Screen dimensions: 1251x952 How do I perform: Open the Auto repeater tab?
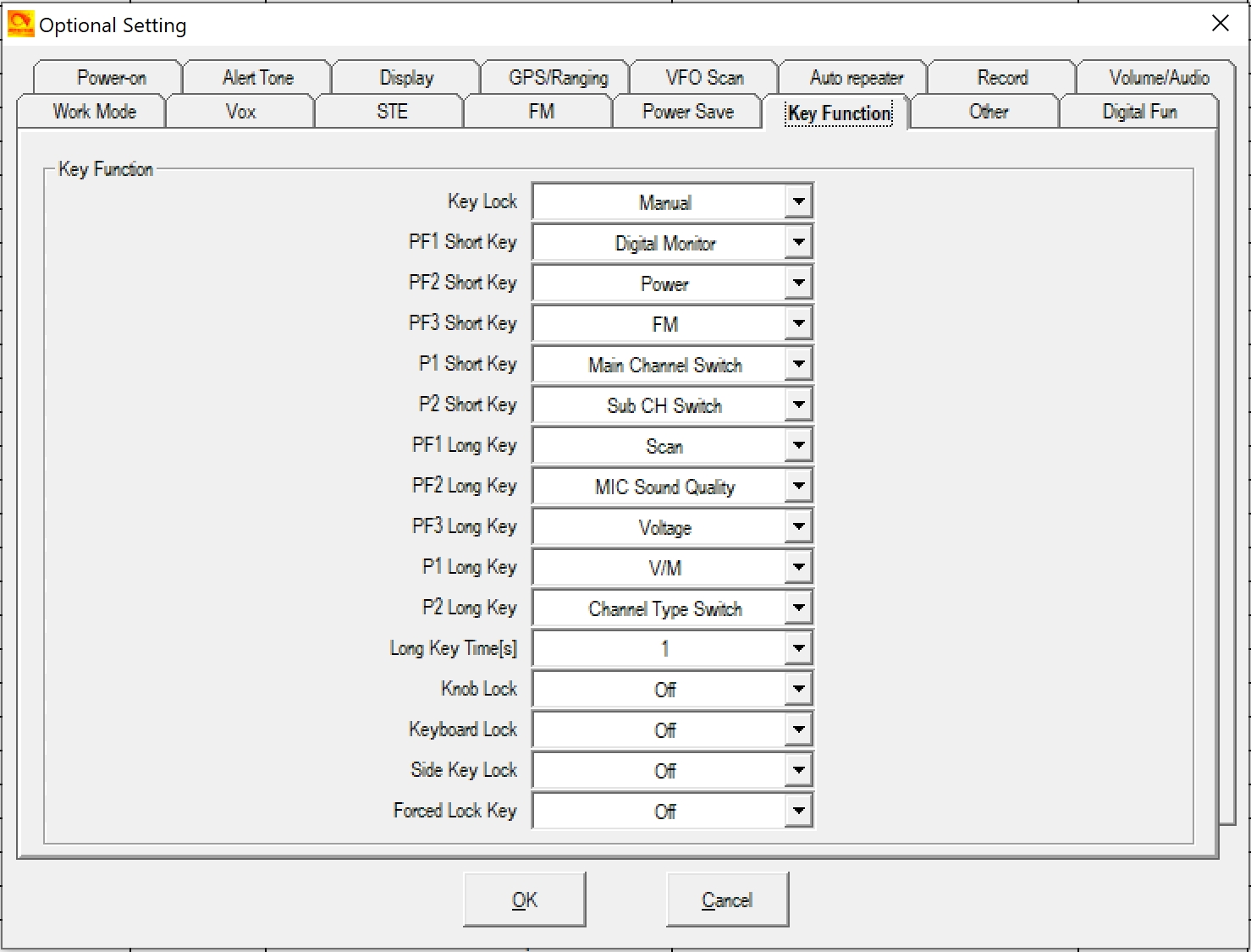[856, 78]
